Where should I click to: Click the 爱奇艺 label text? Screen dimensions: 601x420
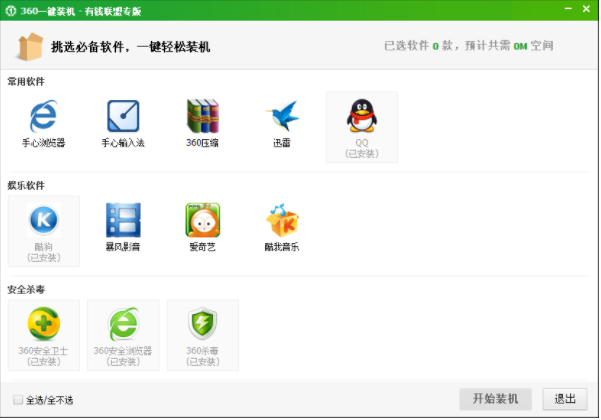click(x=202, y=247)
